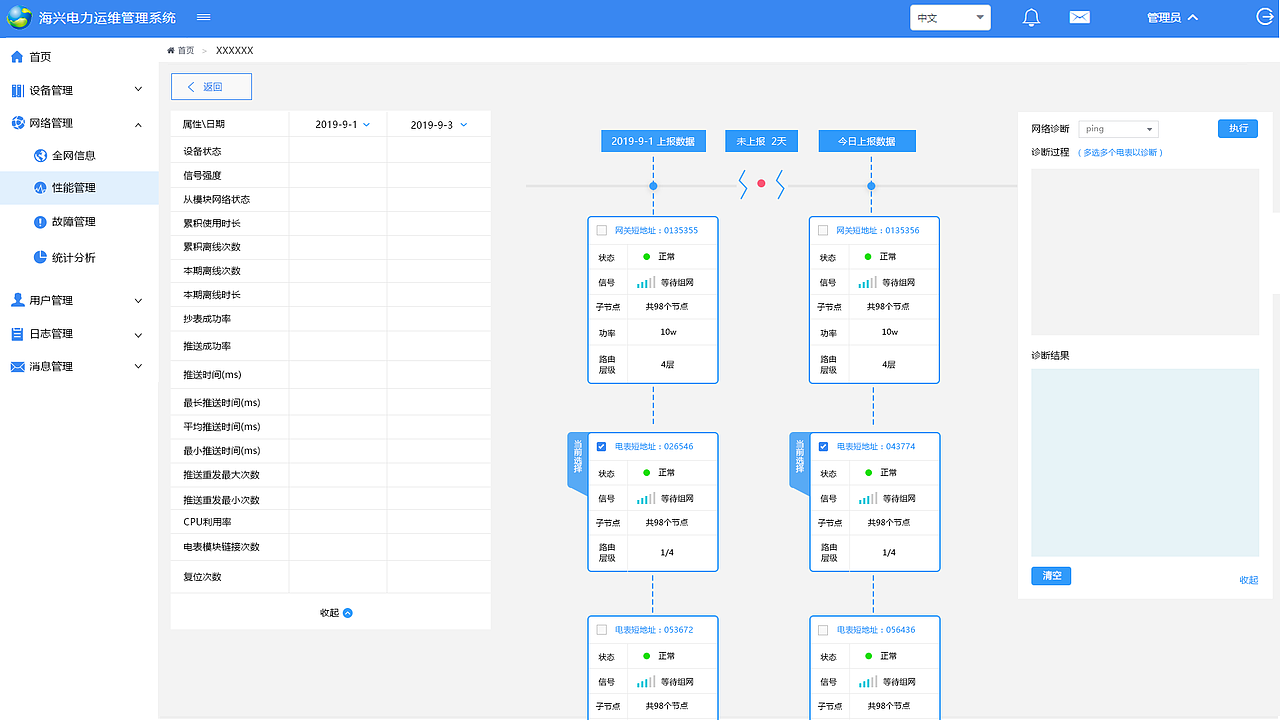Click the 2019-9-1 上报数据 timeline button
Image resolution: width=1280 pixels, height=720 pixels.
click(653, 142)
